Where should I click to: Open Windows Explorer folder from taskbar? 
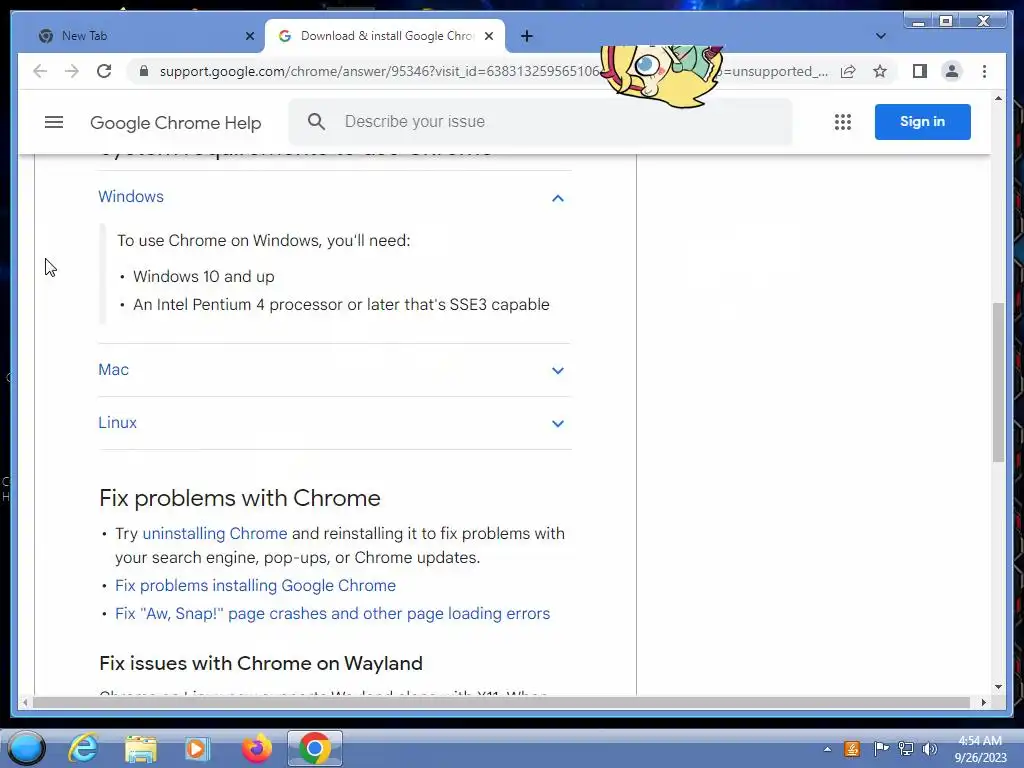pyautogui.click(x=140, y=748)
